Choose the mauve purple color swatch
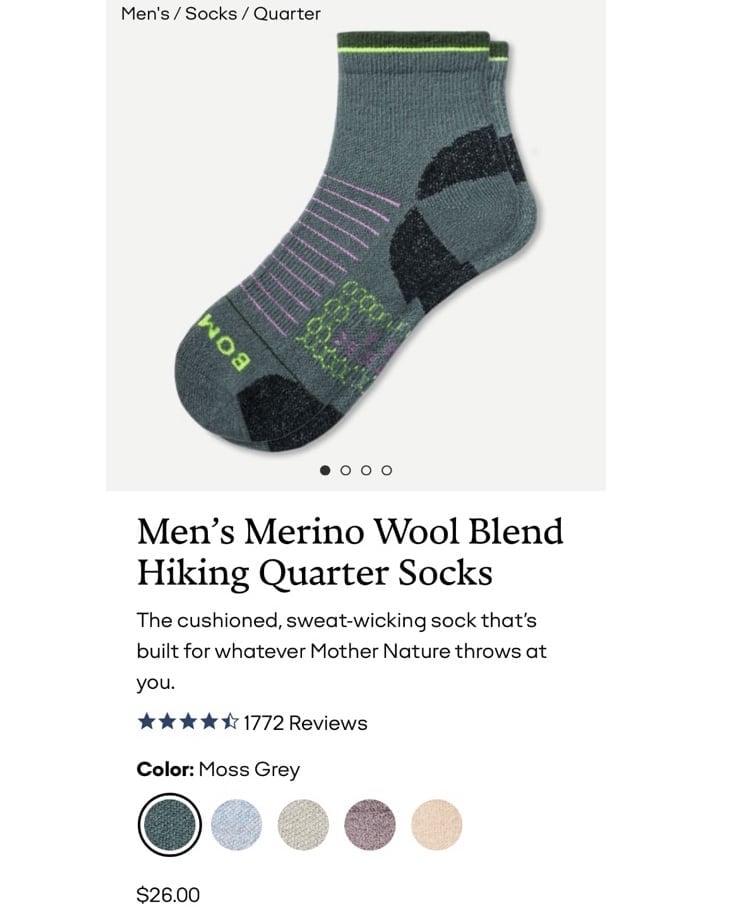This screenshot has width=739, height=911. pos(370,824)
